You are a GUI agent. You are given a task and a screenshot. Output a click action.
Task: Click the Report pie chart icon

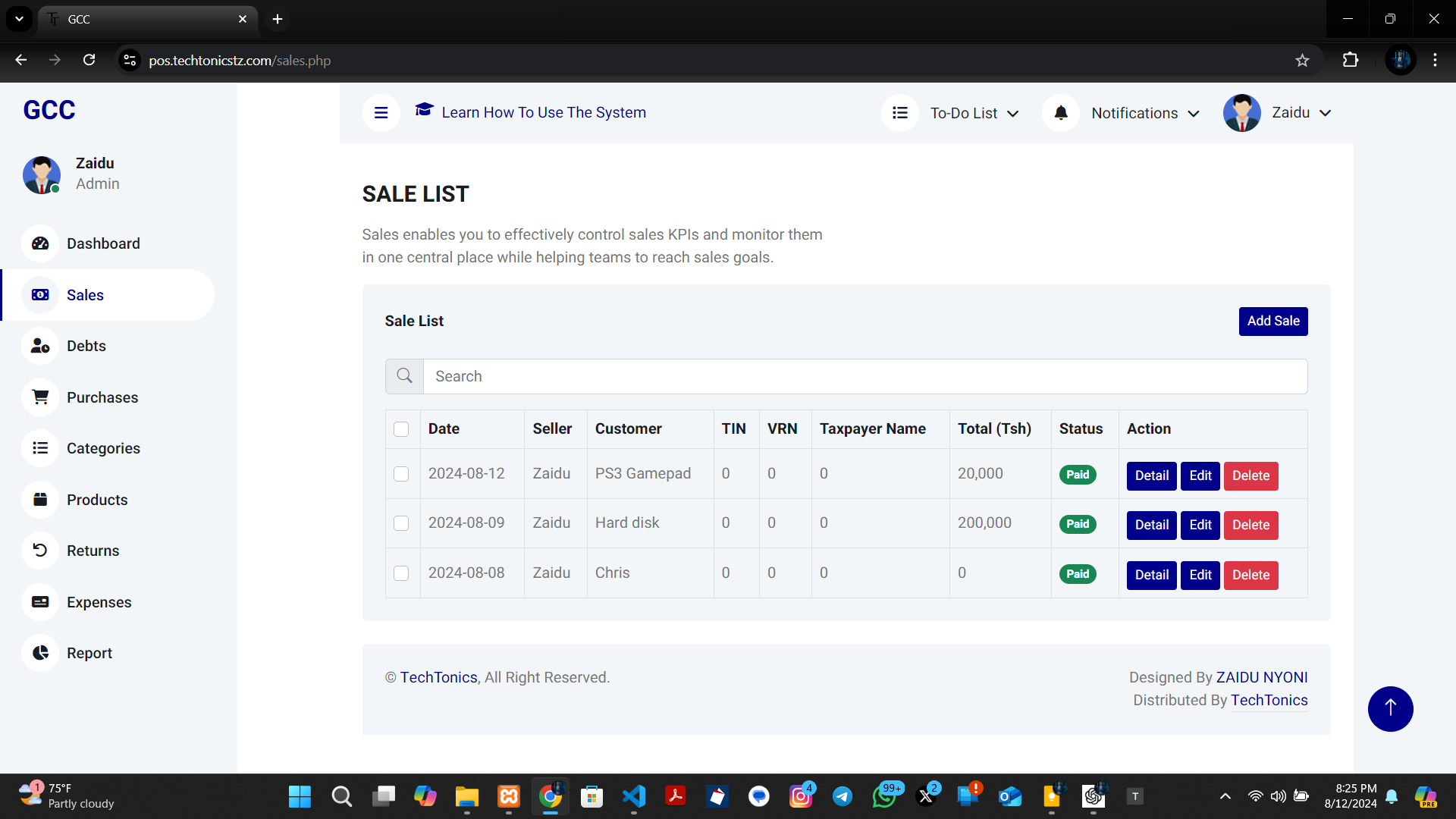tap(40, 653)
